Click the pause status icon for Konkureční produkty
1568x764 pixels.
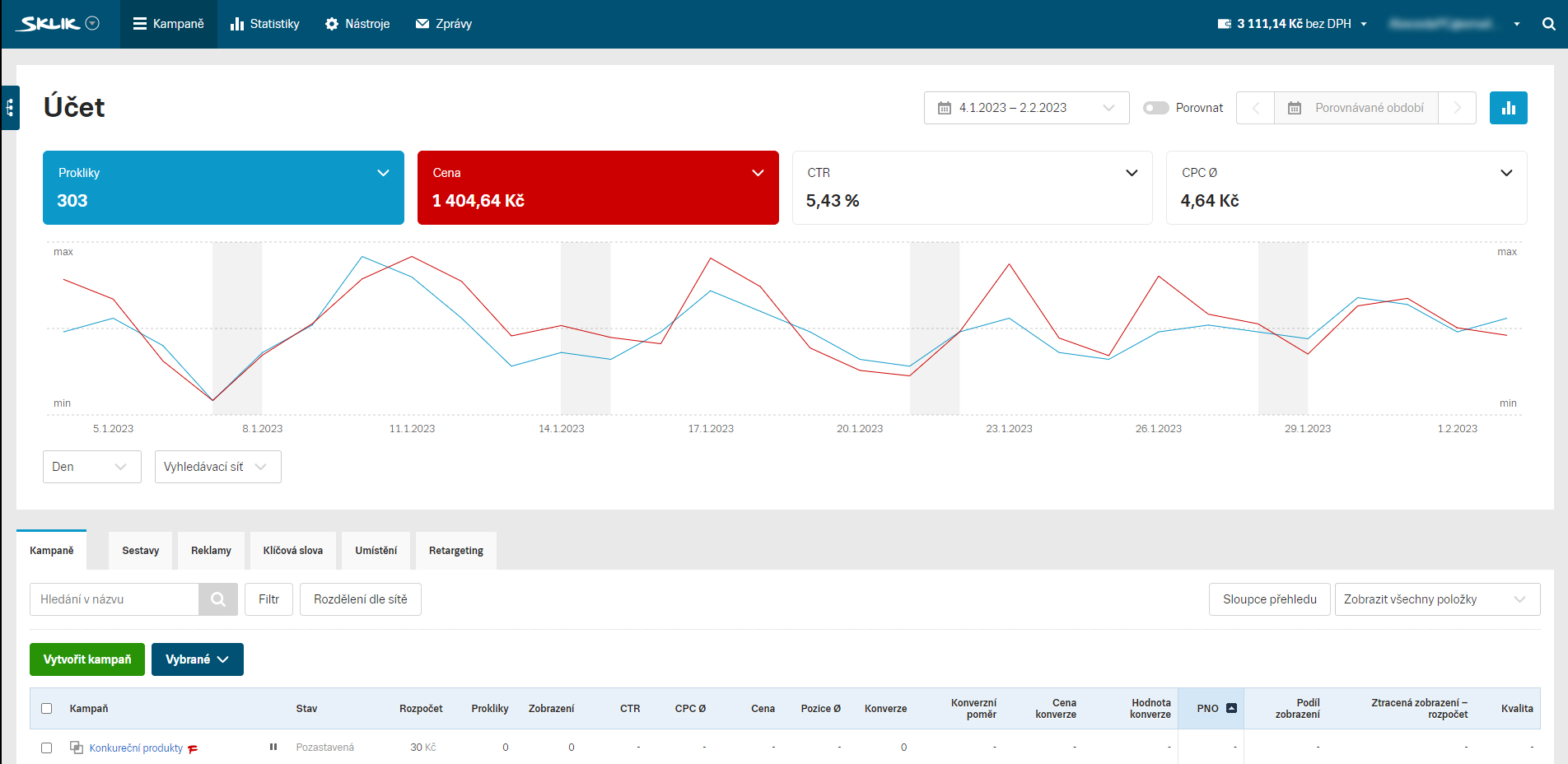tap(273, 747)
